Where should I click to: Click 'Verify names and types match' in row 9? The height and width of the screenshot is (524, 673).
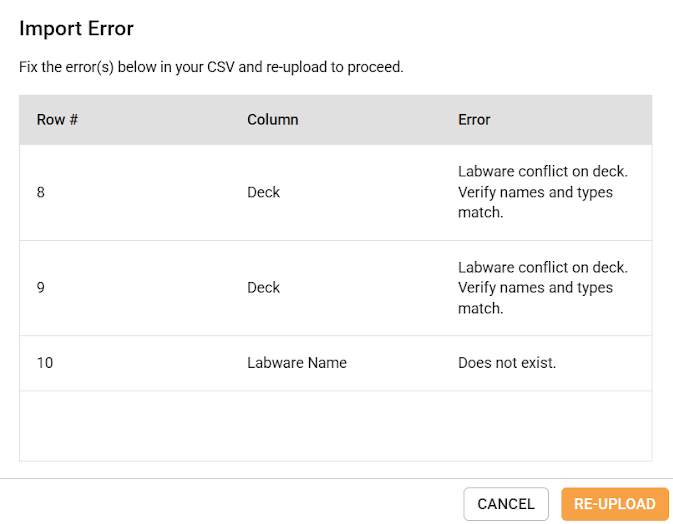point(535,298)
